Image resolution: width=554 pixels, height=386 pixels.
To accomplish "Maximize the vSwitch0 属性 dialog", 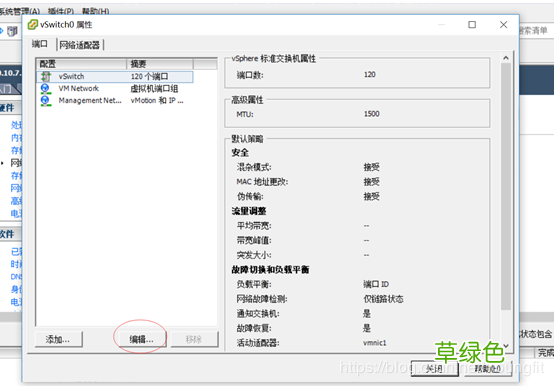I will (x=472, y=24).
